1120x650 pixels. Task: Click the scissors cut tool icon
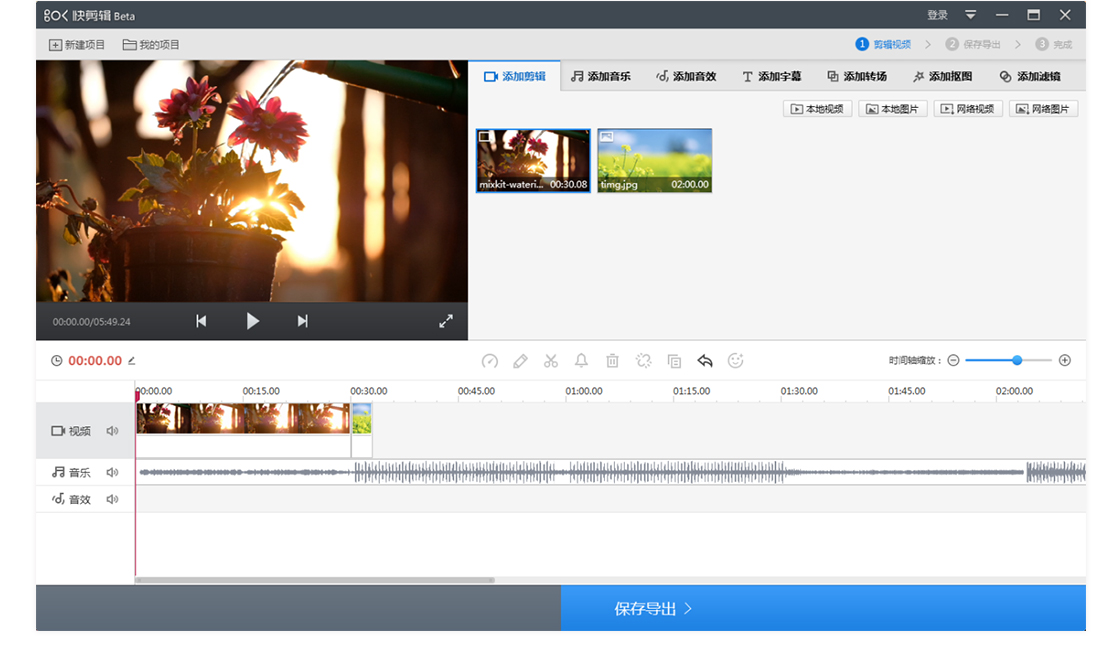point(551,361)
